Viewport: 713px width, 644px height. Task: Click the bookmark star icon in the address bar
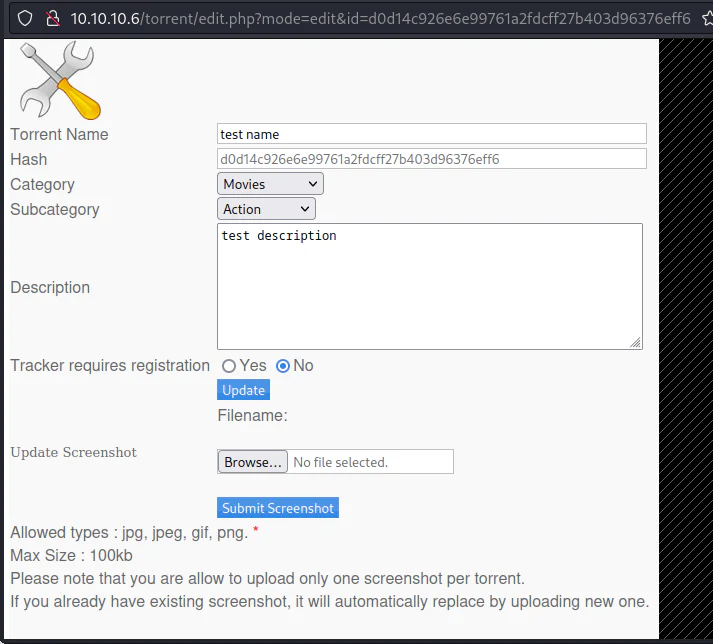click(708, 19)
